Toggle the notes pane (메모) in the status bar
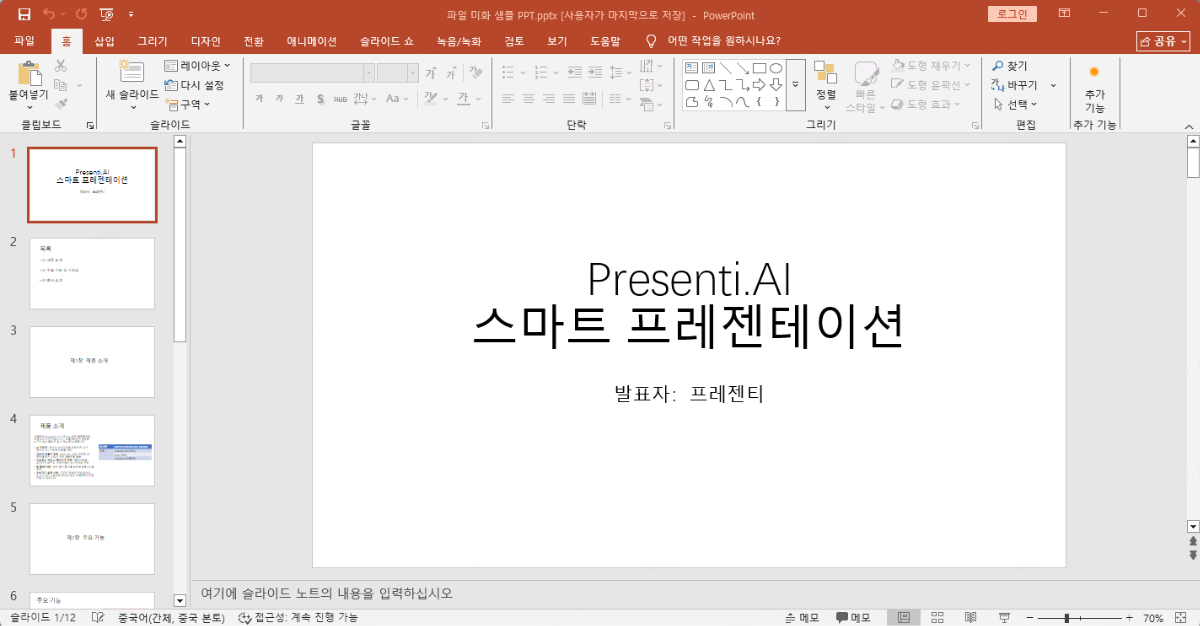The image size is (1200, 626). 802,618
